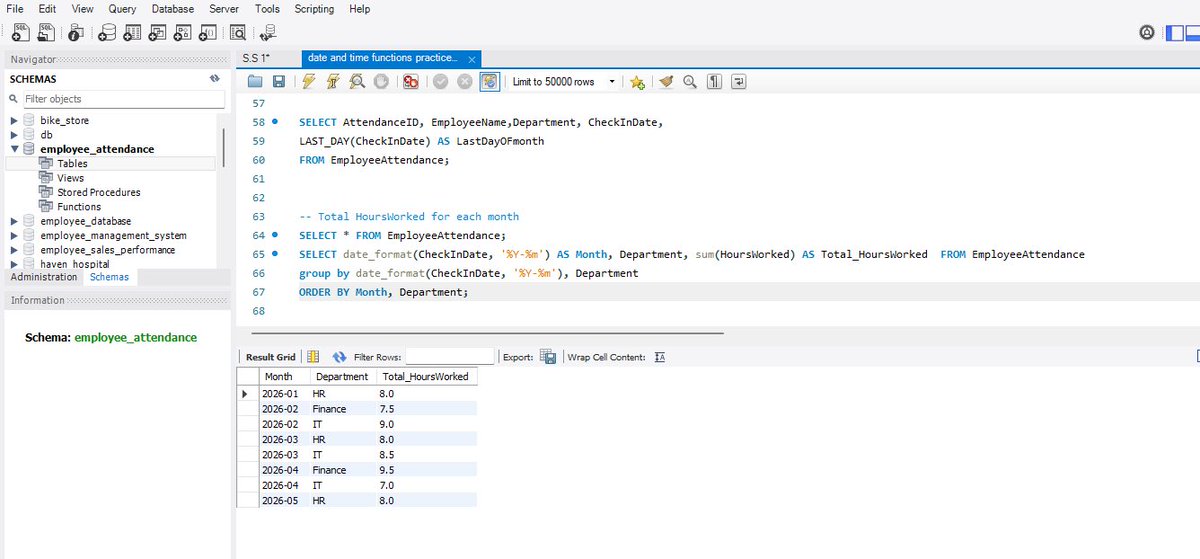1200x559 pixels.
Task: Sort by the Department column header
Action: [342, 377]
